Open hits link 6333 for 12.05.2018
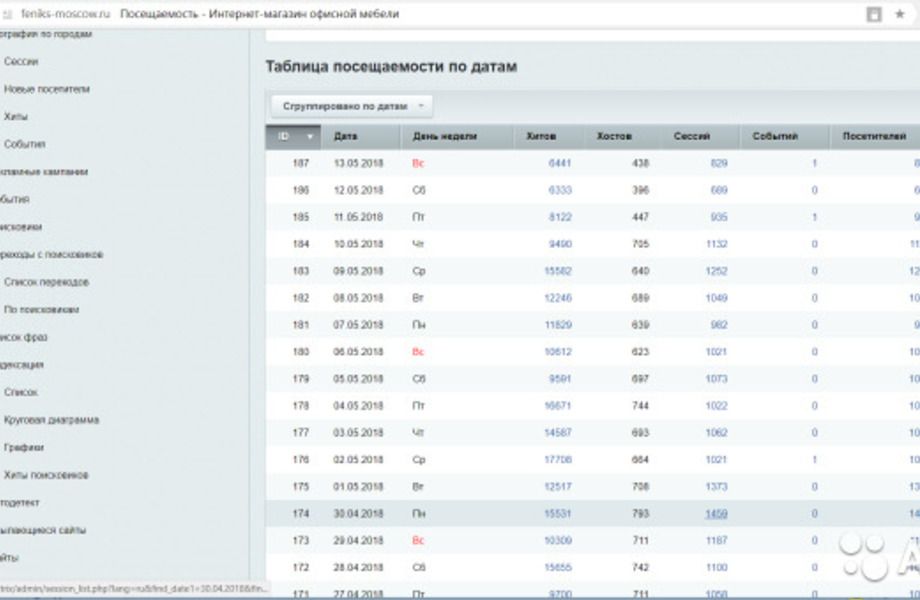The height and width of the screenshot is (600, 920). [x=560, y=190]
